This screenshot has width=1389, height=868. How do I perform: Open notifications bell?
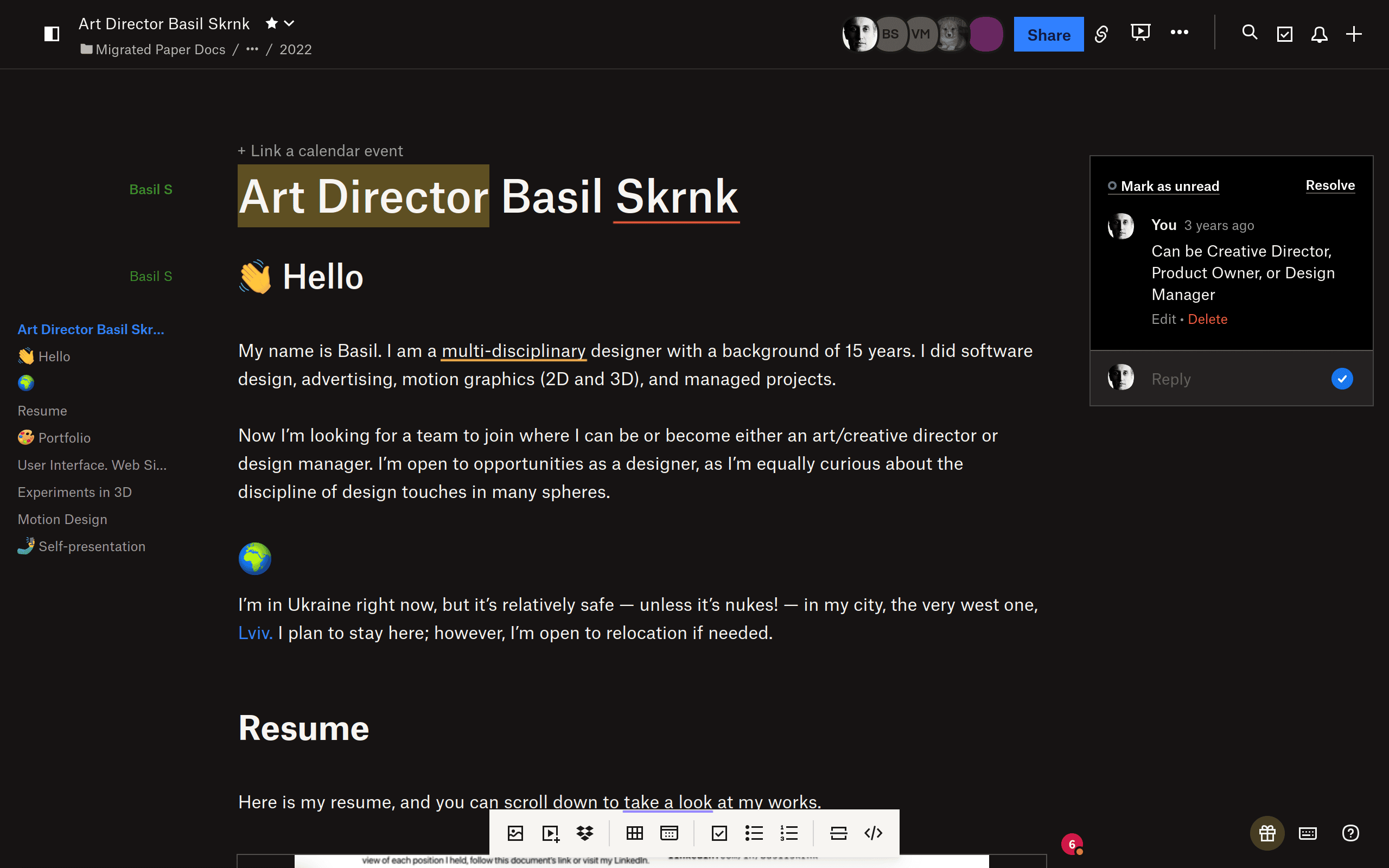[x=1319, y=34]
